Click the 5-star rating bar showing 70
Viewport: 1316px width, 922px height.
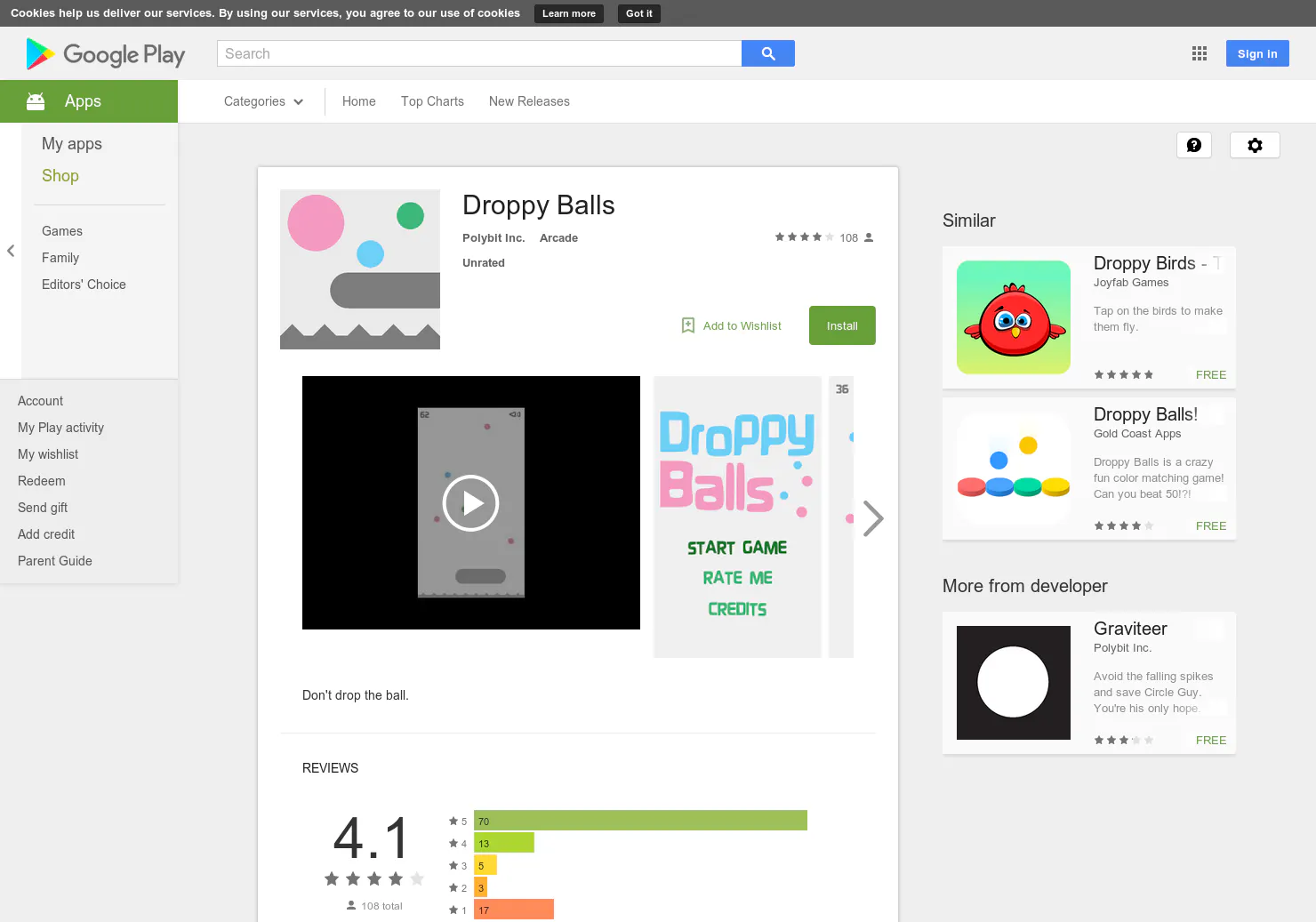click(x=640, y=821)
